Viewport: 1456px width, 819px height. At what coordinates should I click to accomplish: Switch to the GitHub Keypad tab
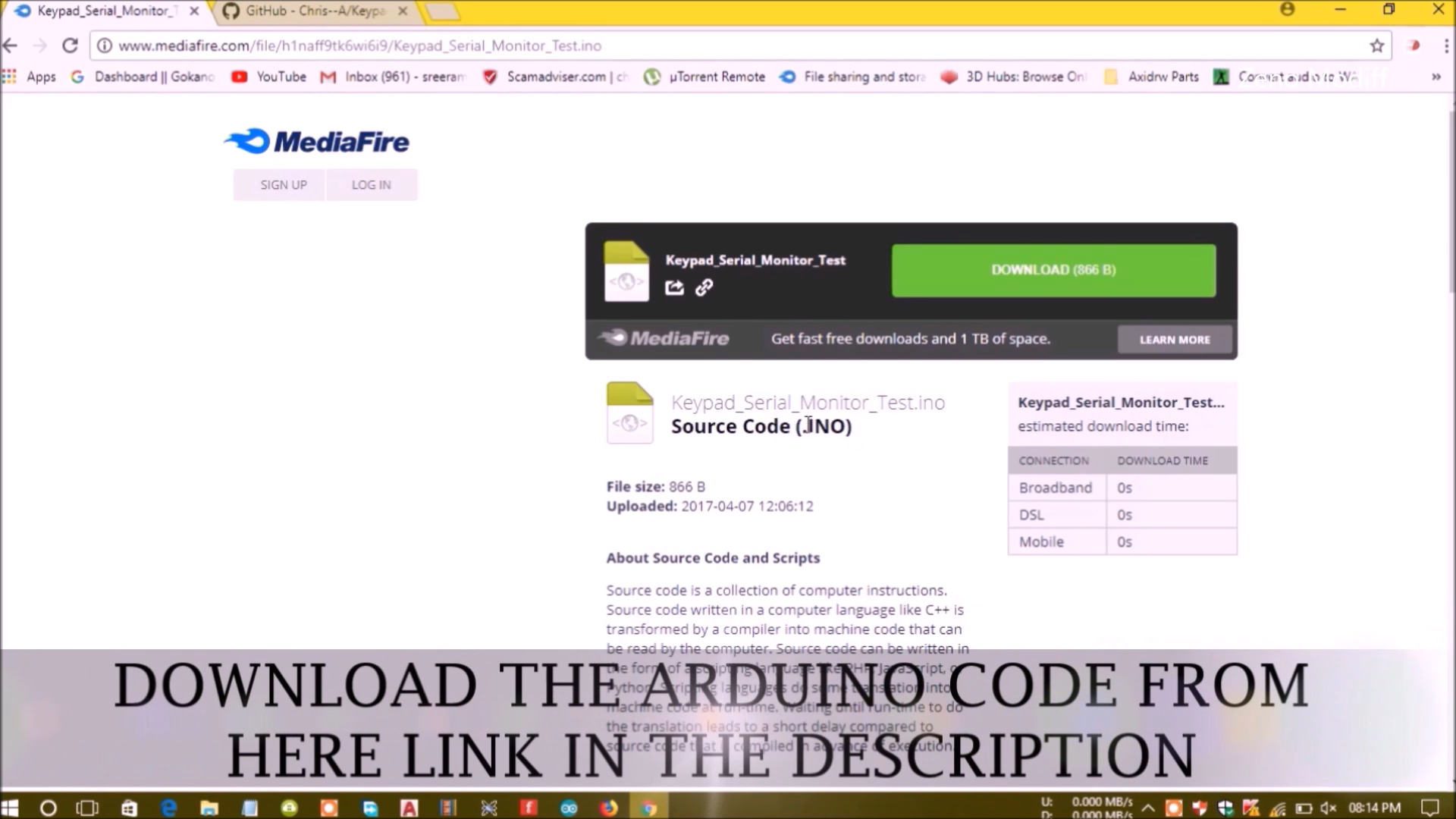(x=311, y=11)
